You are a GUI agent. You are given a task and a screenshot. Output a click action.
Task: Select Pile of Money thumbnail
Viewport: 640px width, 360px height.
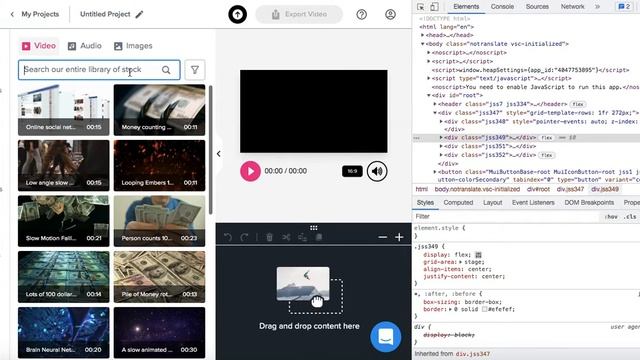160,277
